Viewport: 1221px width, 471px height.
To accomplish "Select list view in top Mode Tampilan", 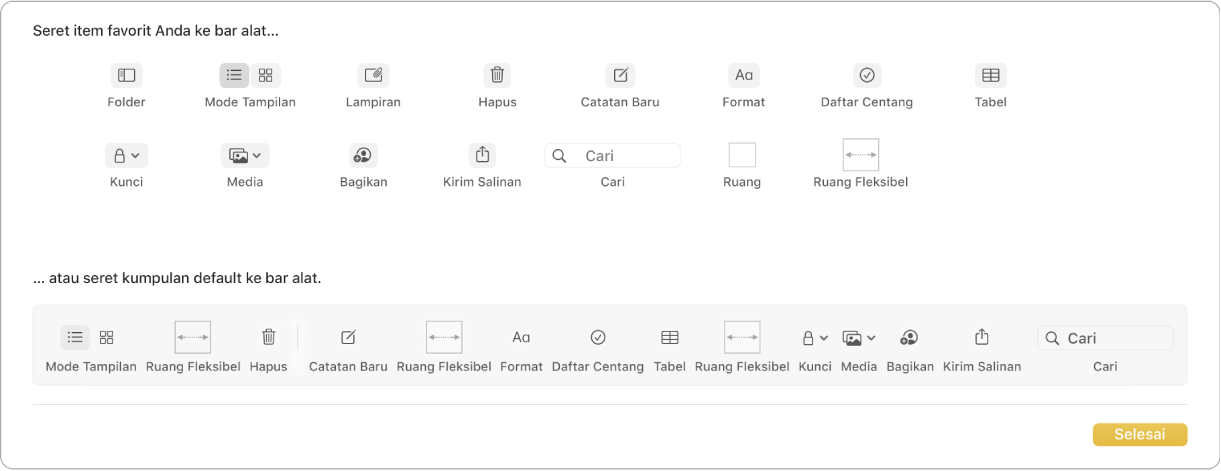I will (x=234, y=75).
